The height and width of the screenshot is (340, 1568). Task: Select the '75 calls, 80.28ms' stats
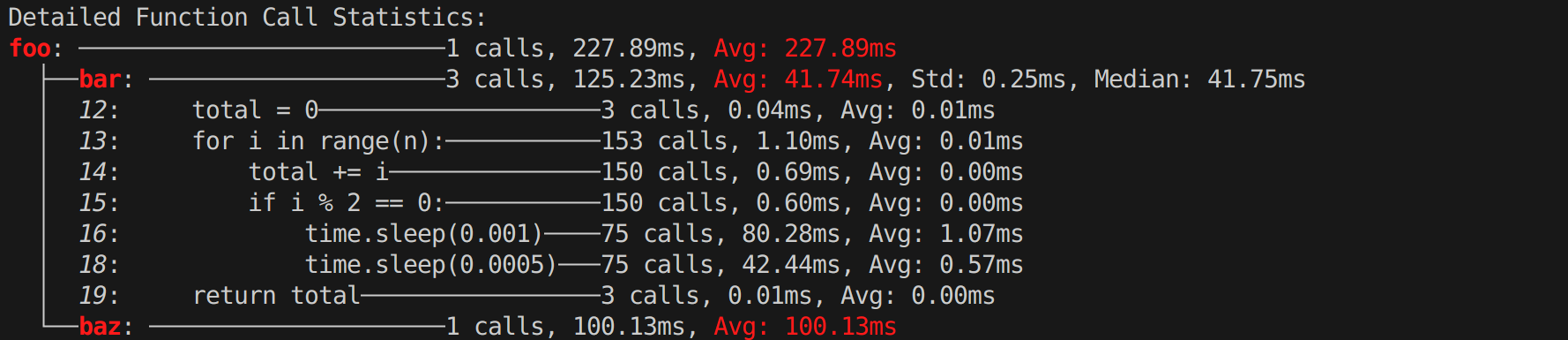(x=721, y=234)
